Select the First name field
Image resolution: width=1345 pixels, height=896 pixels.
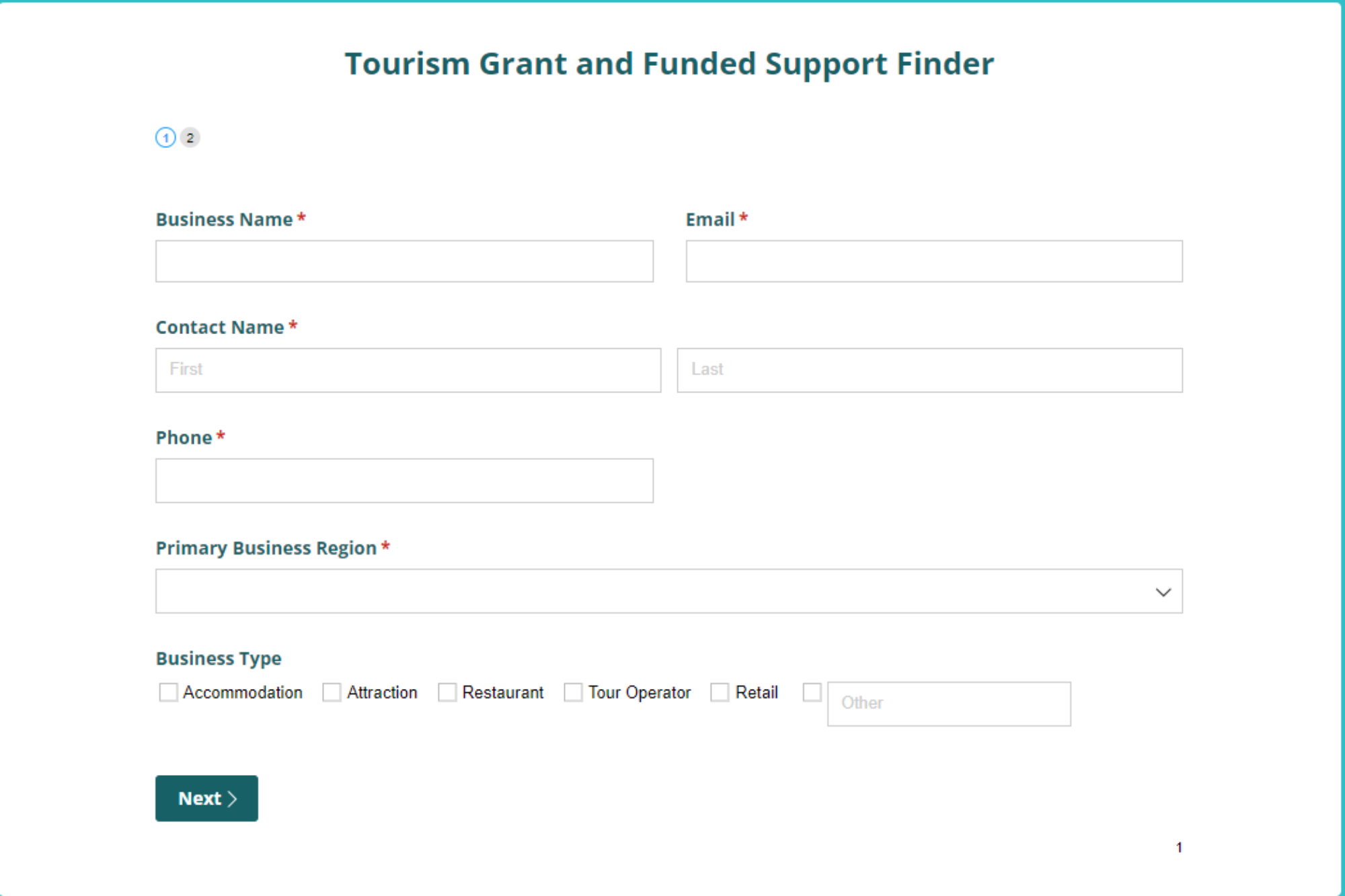(408, 370)
